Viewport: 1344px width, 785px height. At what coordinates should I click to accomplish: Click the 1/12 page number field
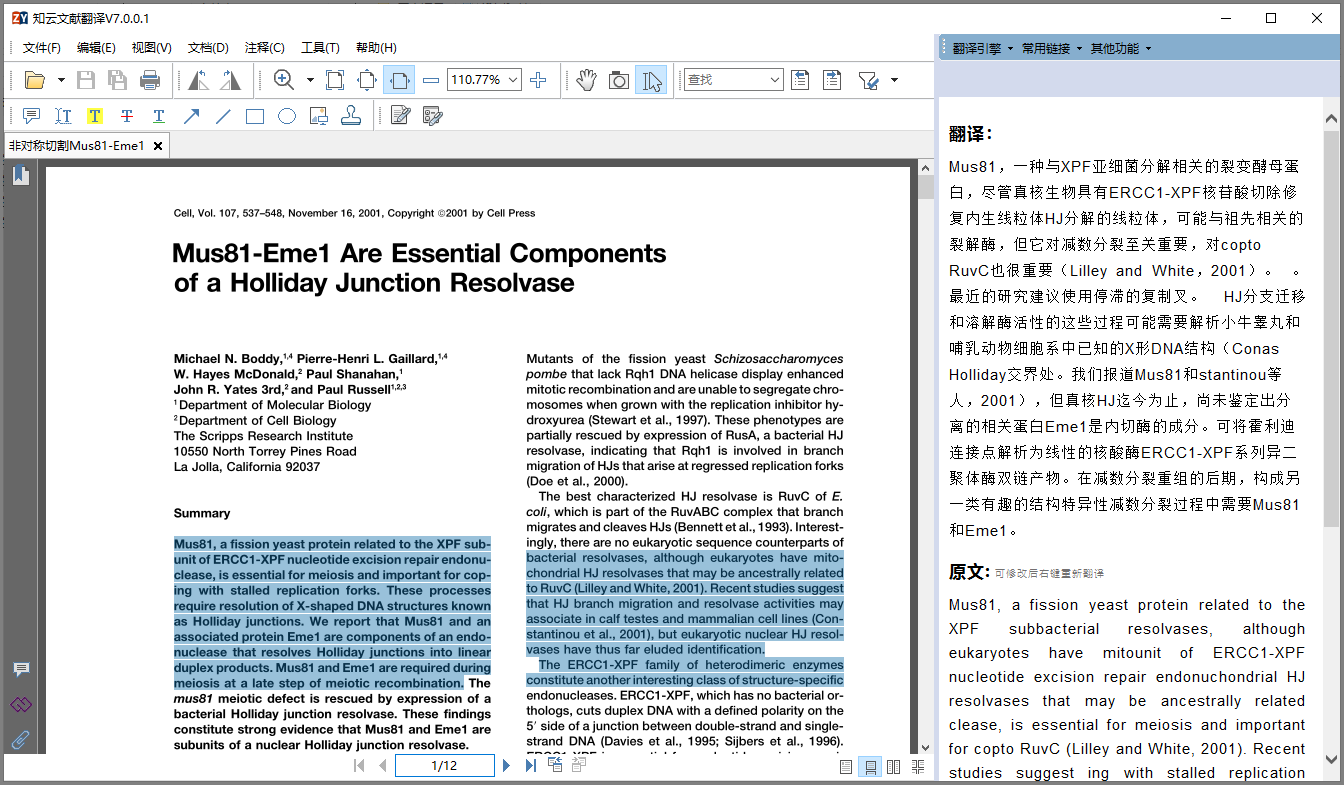coord(445,766)
